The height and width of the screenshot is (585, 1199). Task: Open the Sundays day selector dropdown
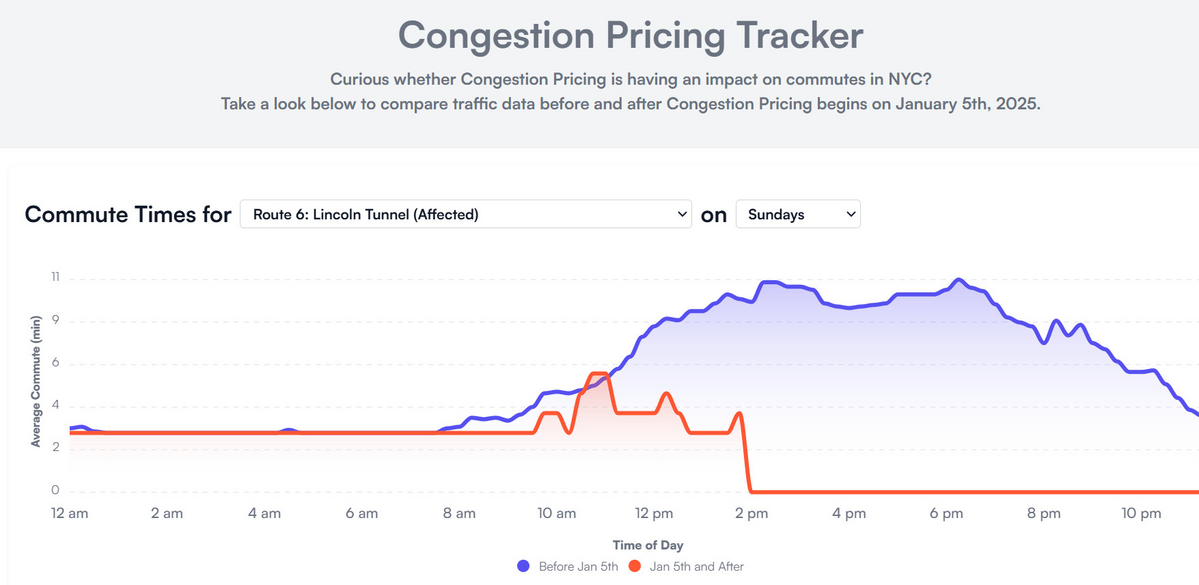pyautogui.click(x=797, y=214)
